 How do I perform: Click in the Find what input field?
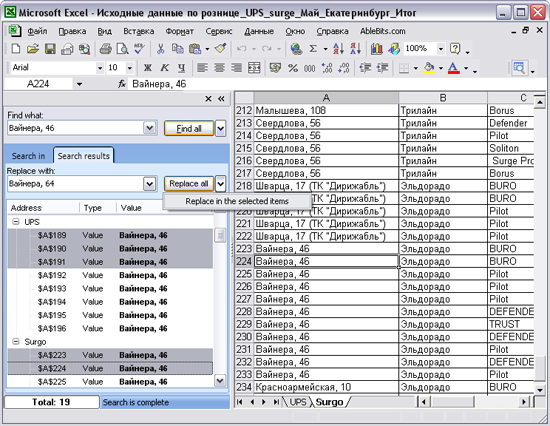click(75, 128)
